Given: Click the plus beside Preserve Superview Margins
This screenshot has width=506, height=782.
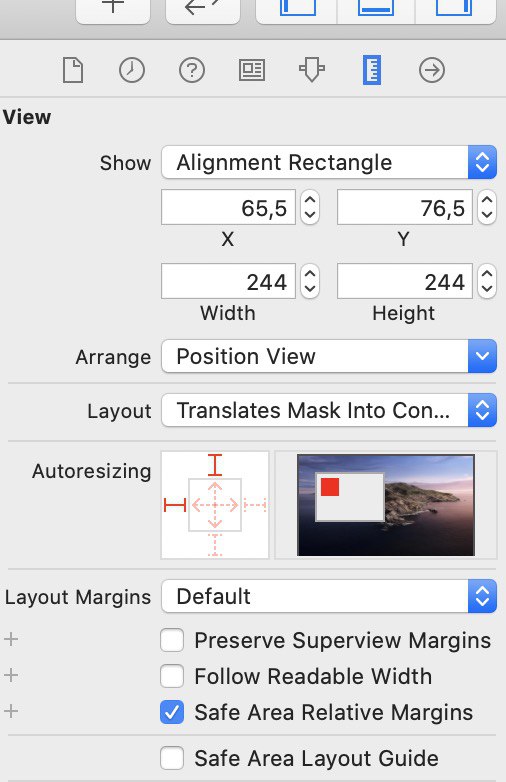Looking at the screenshot, I should tap(11, 639).
